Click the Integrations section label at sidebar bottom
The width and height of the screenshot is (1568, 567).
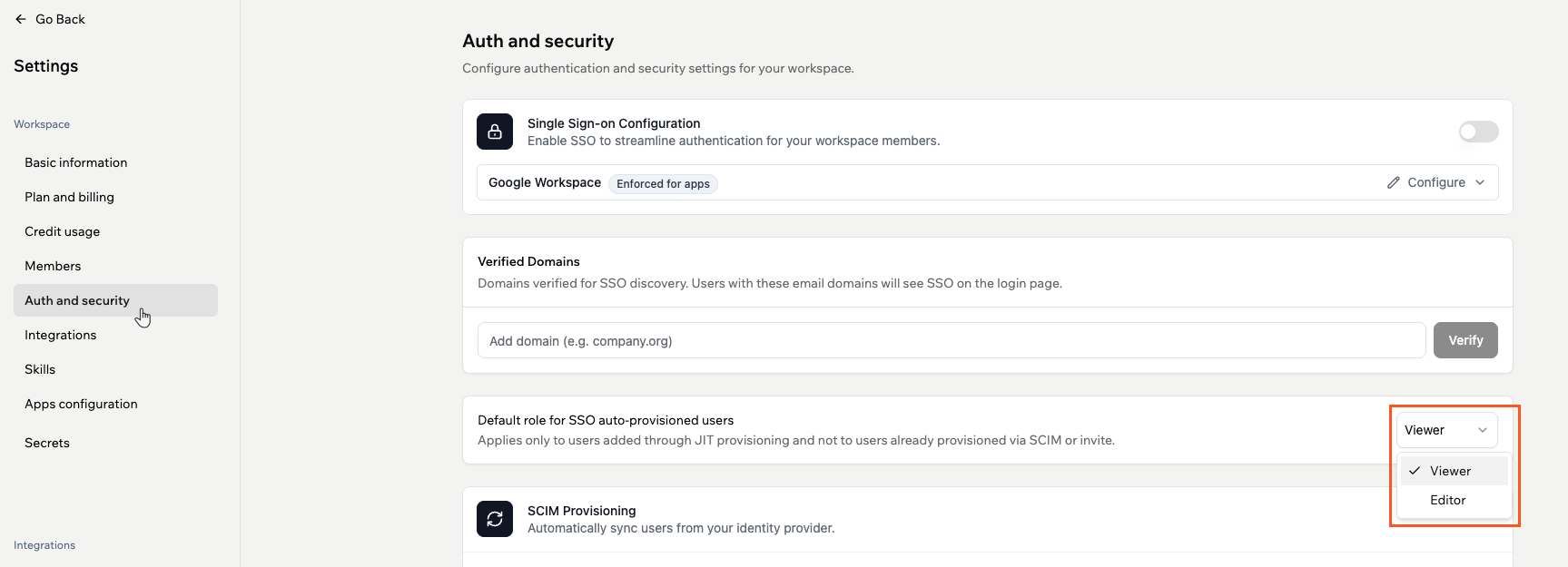44,545
